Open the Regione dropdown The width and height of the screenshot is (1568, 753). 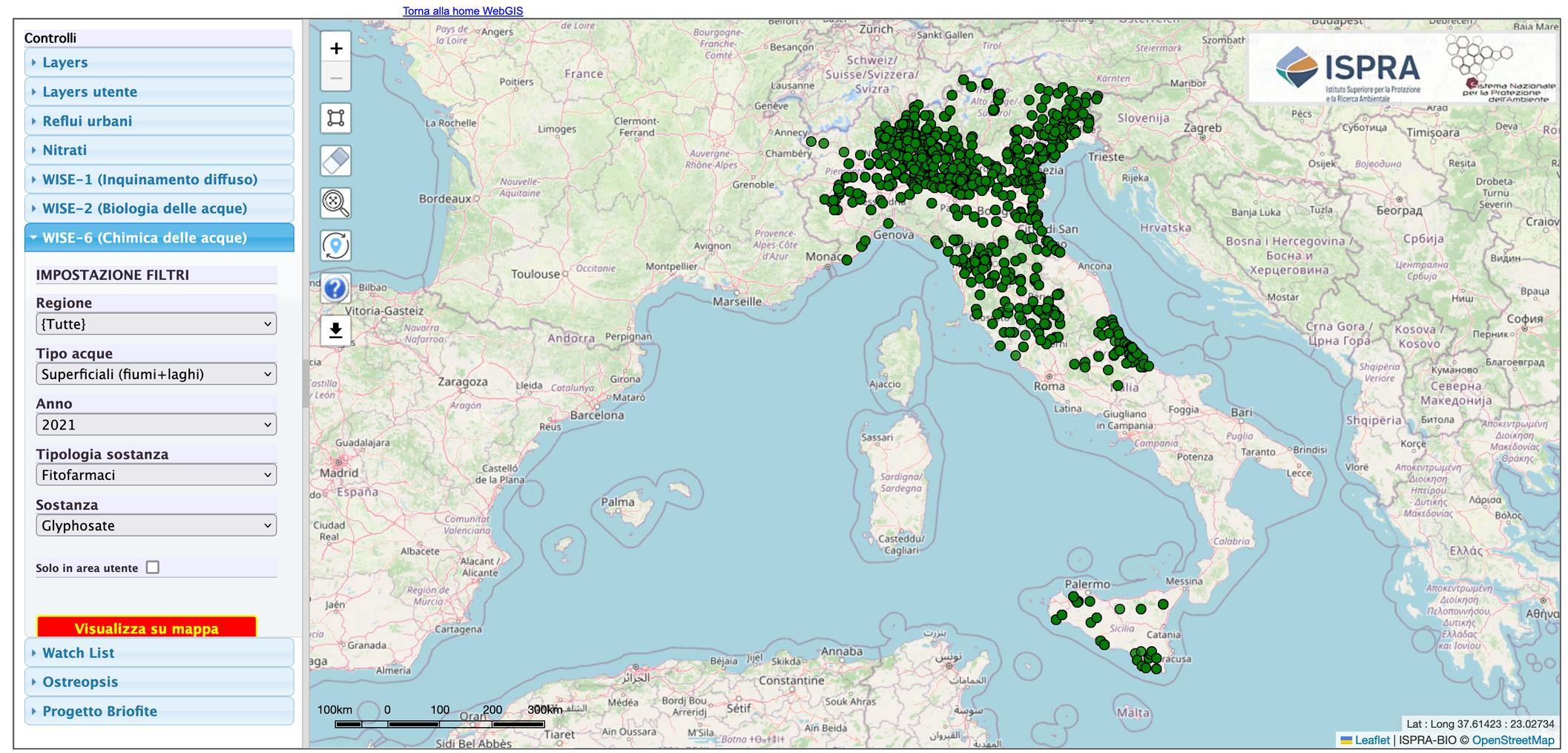[156, 324]
